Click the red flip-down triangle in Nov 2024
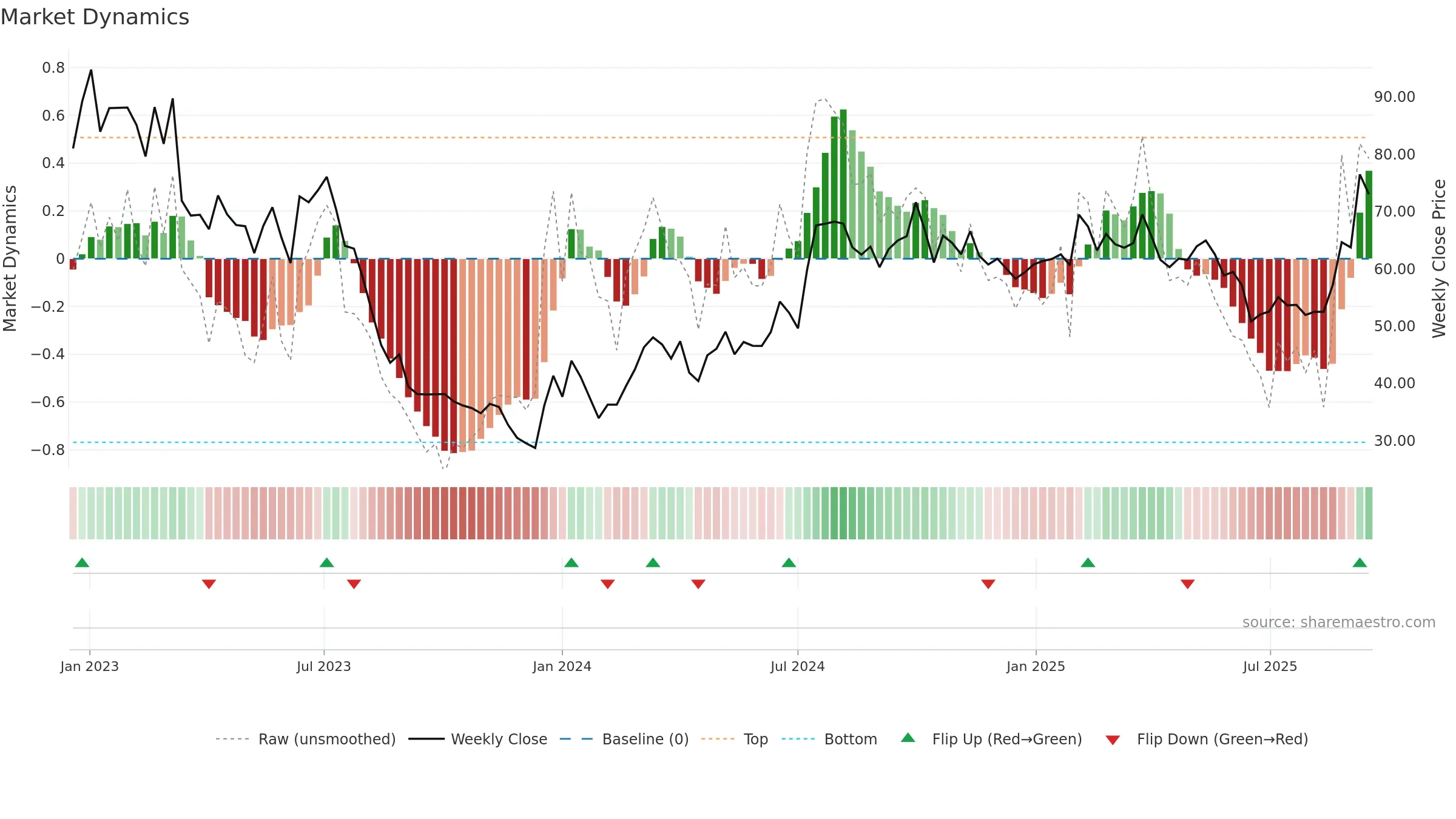Image resolution: width=1456 pixels, height=819 pixels. pos(988,584)
